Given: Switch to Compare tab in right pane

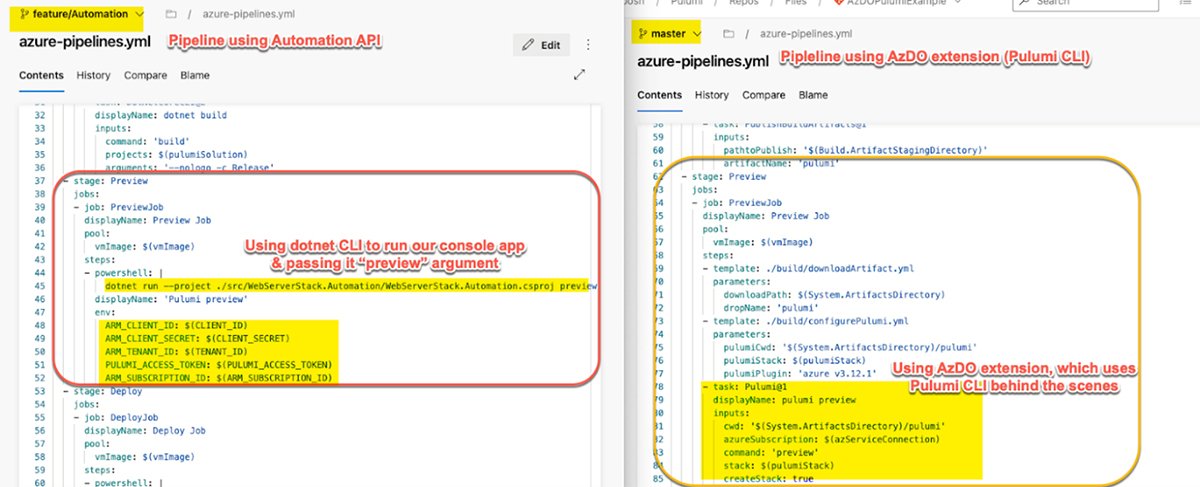Looking at the screenshot, I should (764, 95).
